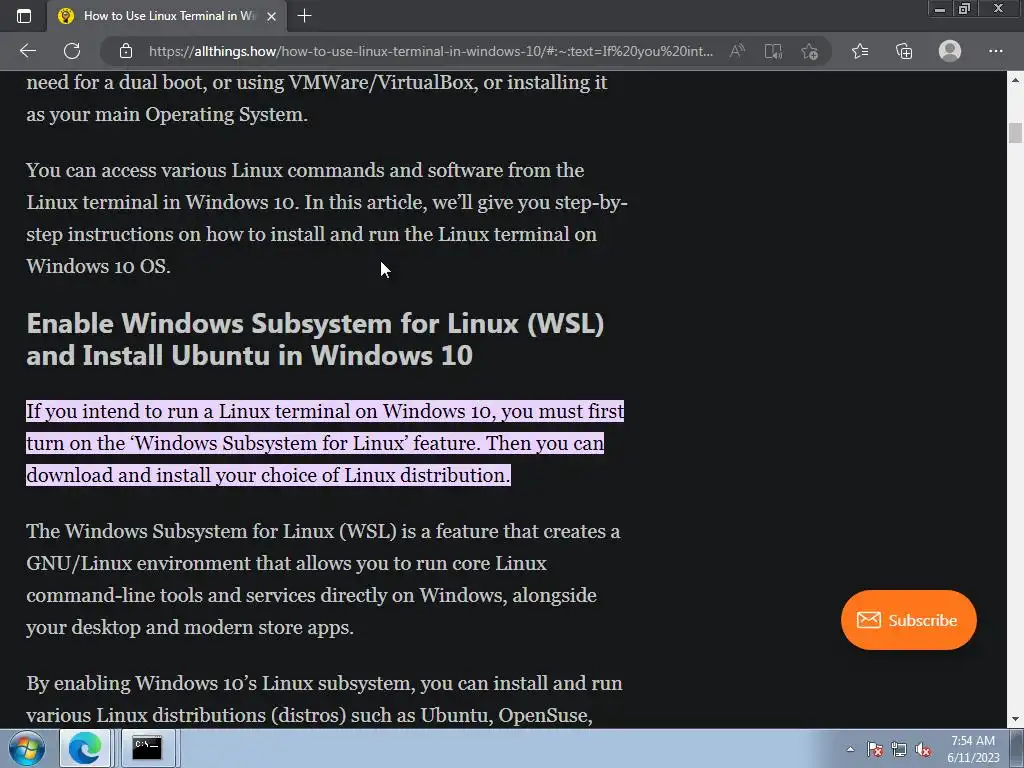The image size is (1024, 768).
Task: Open a new tab with the plus button
Action: coord(304,16)
